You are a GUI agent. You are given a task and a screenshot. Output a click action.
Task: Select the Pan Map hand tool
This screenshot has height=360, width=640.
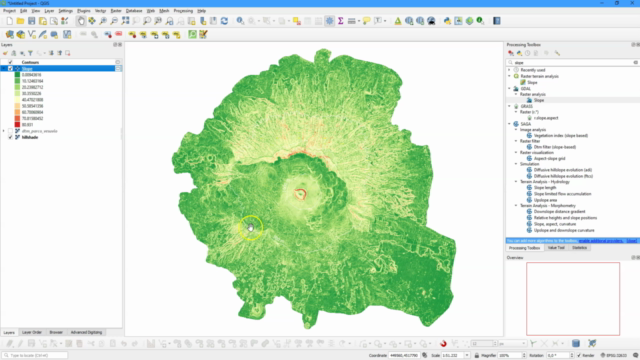coord(81,21)
